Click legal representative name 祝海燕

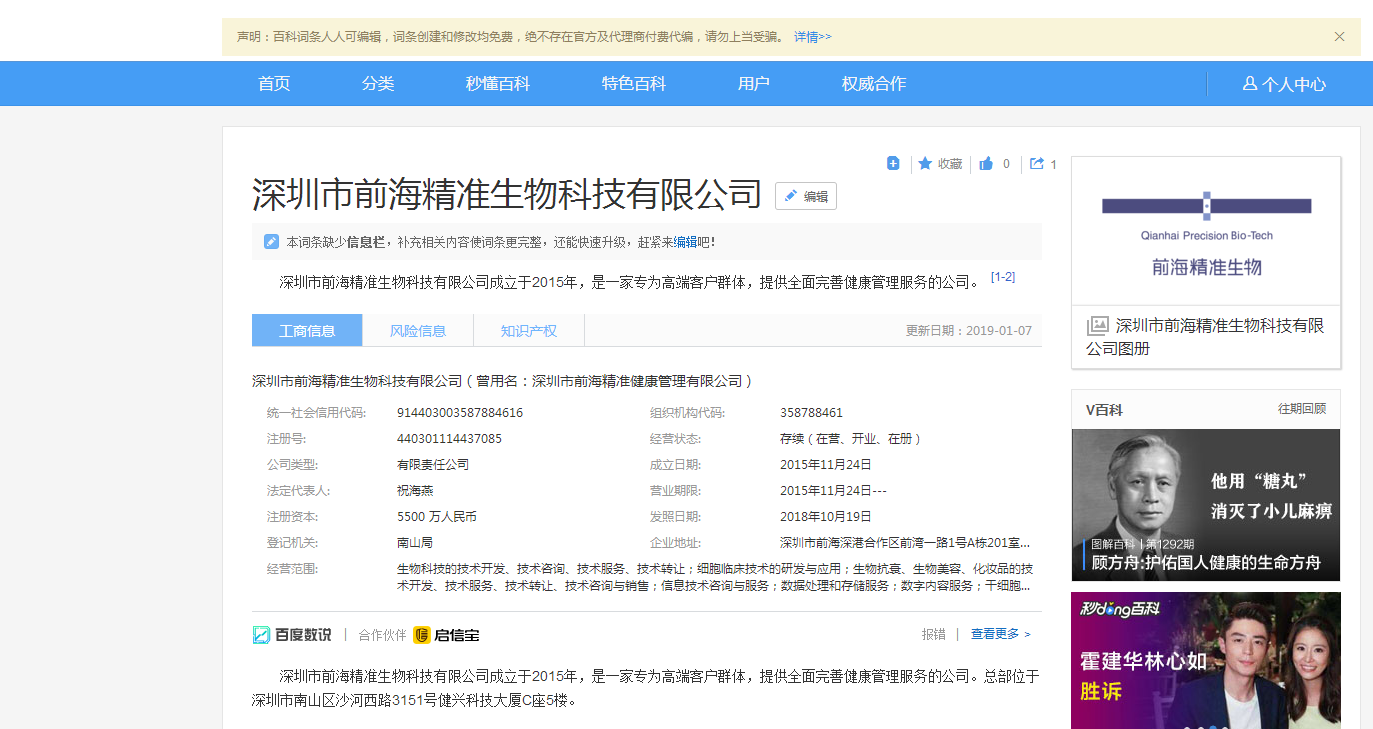click(416, 491)
